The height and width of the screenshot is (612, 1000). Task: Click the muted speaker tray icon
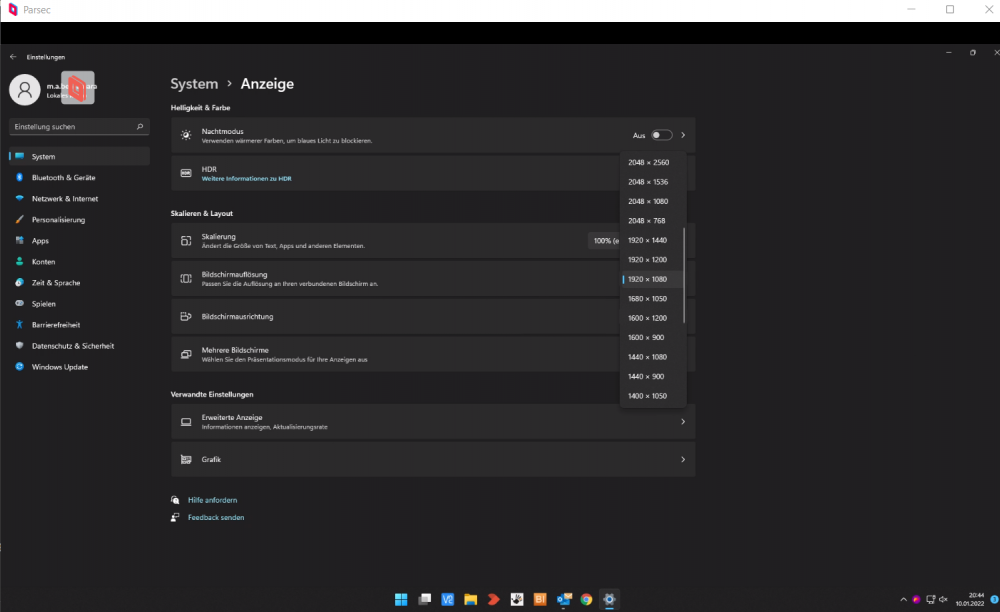point(943,599)
